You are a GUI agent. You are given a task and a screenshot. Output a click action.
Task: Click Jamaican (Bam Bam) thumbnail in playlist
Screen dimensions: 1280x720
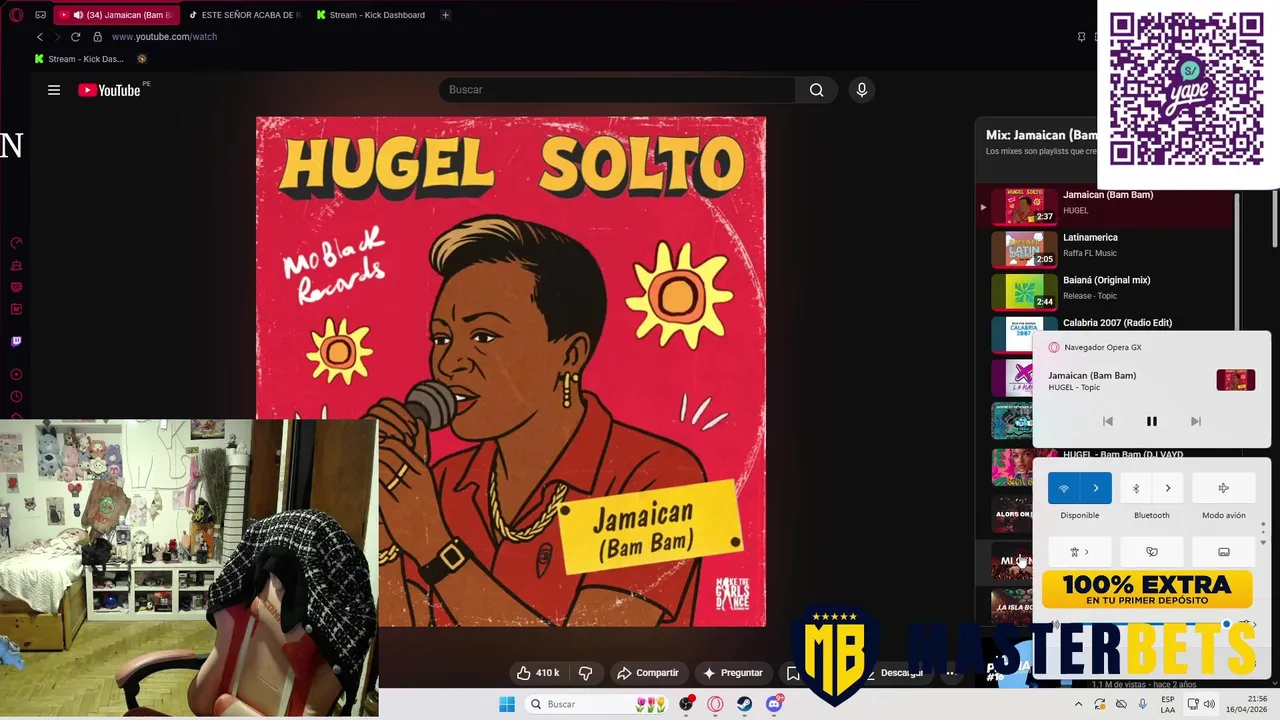pos(1023,206)
